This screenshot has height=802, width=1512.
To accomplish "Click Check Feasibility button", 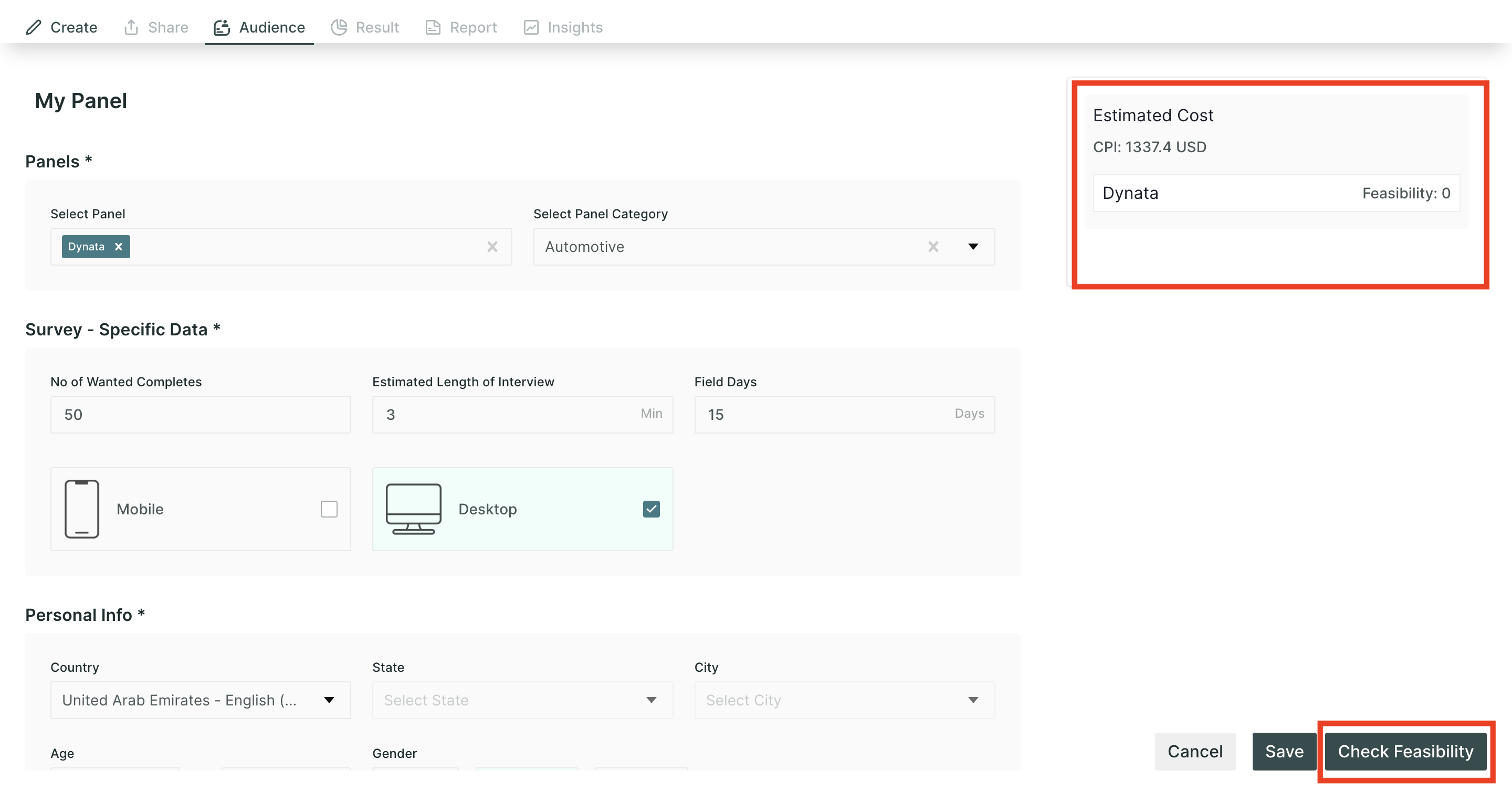I will (1405, 751).
